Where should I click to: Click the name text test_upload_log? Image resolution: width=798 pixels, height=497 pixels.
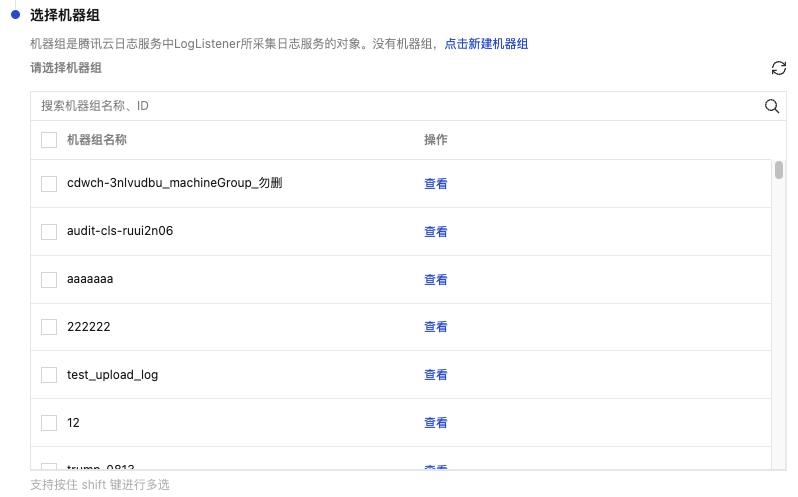pyautogui.click(x=112, y=375)
